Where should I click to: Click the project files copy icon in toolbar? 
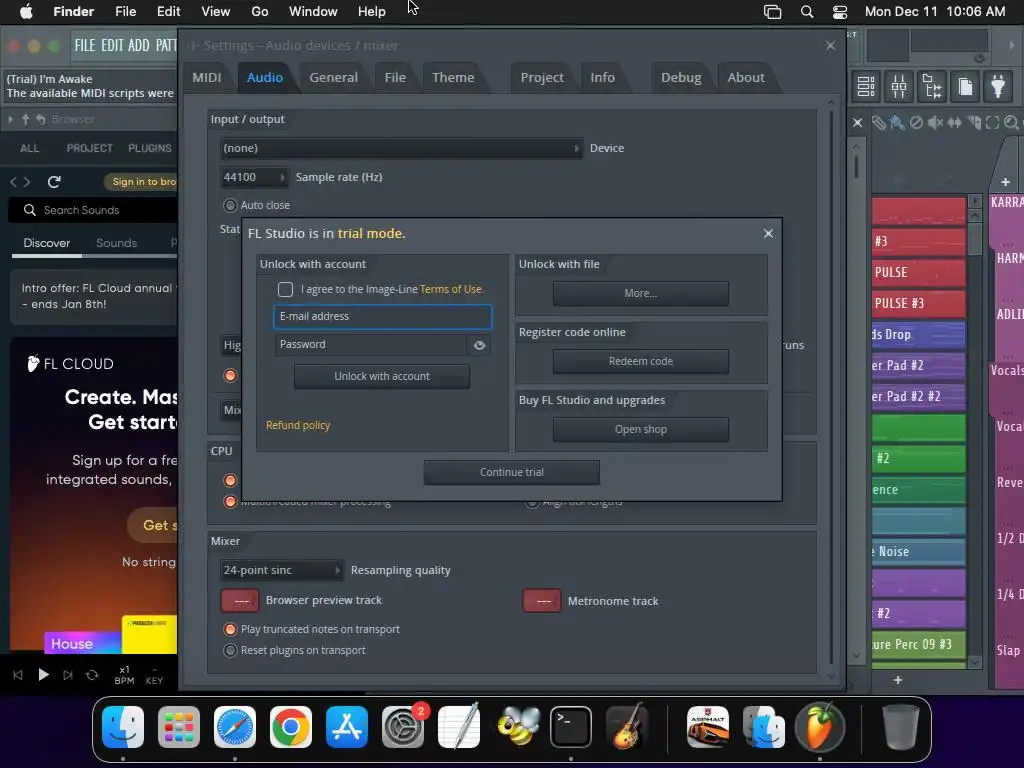(x=965, y=86)
